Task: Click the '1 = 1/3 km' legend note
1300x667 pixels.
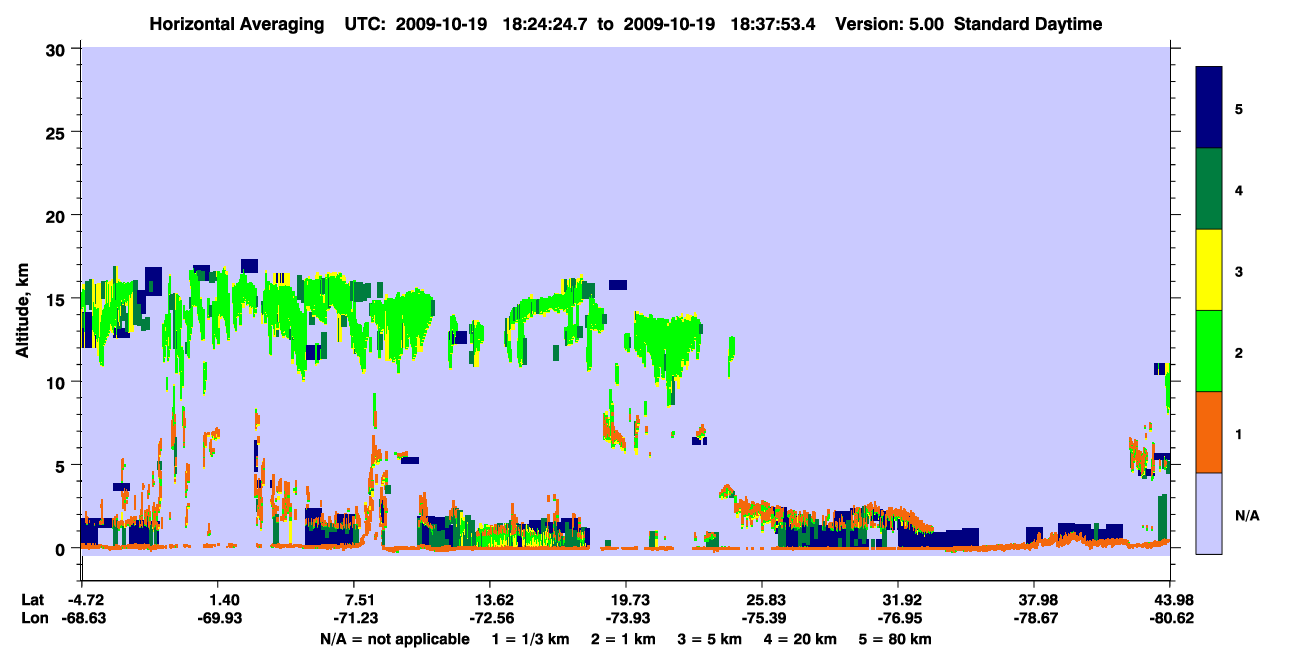Action: 529,639
